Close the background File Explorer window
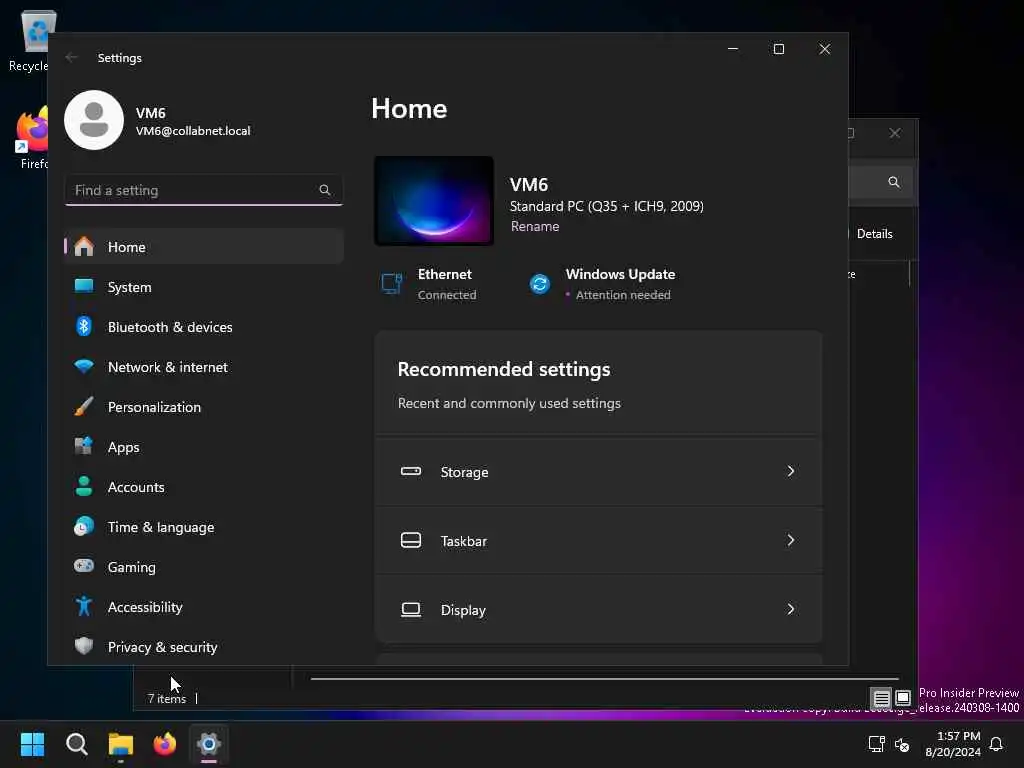Viewport: 1024px width, 768px height. 895,133
